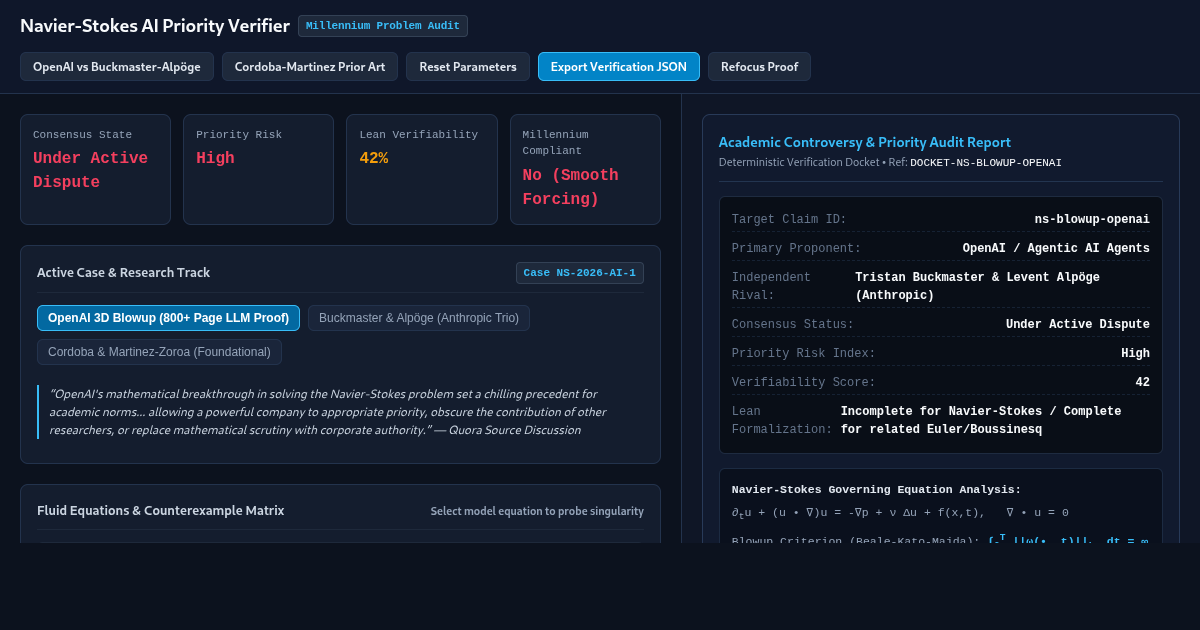
Task: Click Case NS-2026-AI-1 badge
Action: (x=580, y=273)
